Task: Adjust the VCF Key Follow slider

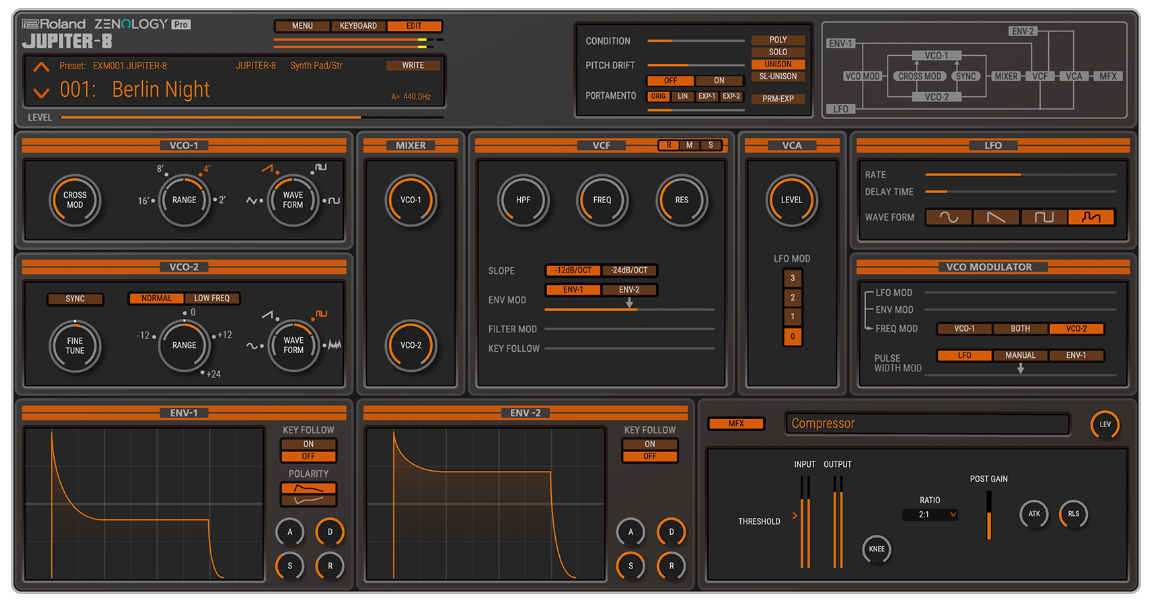Action: pyautogui.click(x=629, y=348)
